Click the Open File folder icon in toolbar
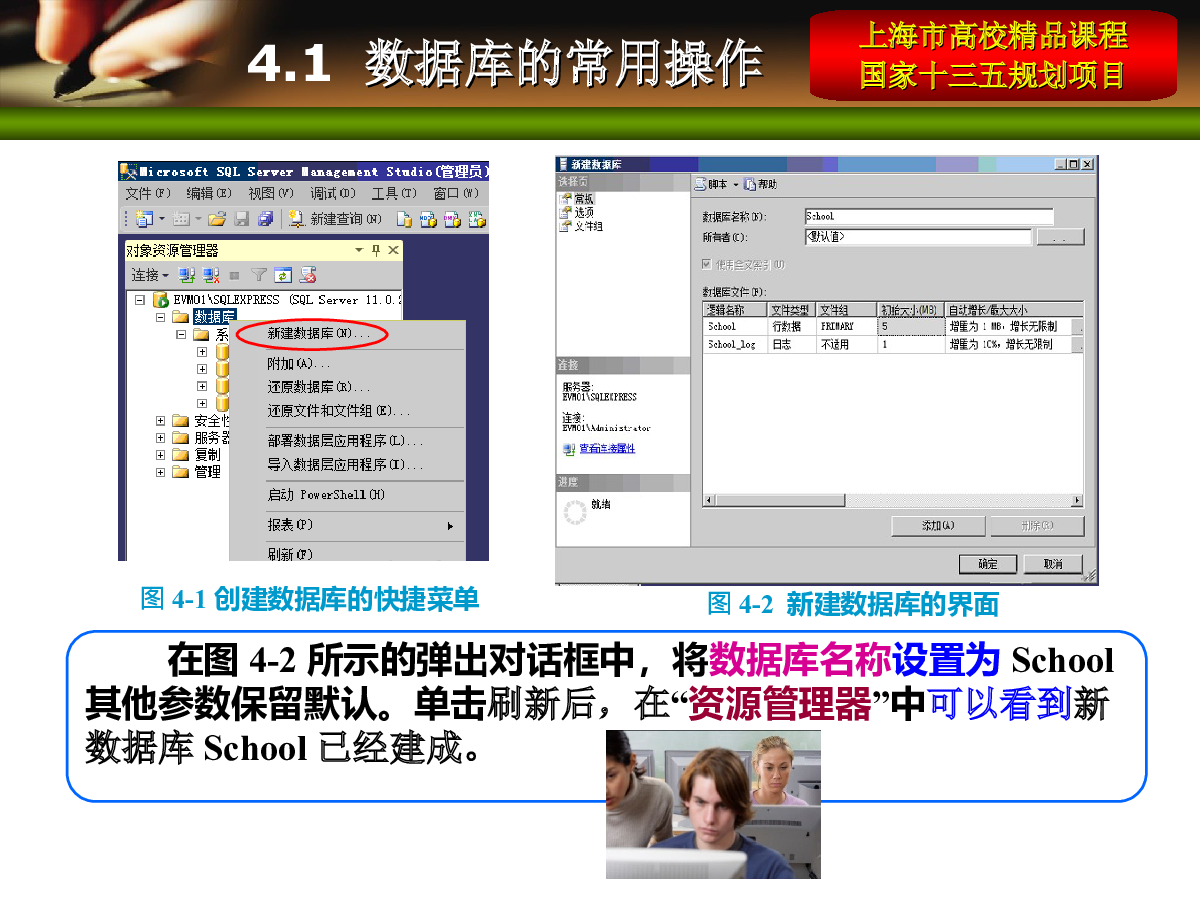 (x=215, y=219)
